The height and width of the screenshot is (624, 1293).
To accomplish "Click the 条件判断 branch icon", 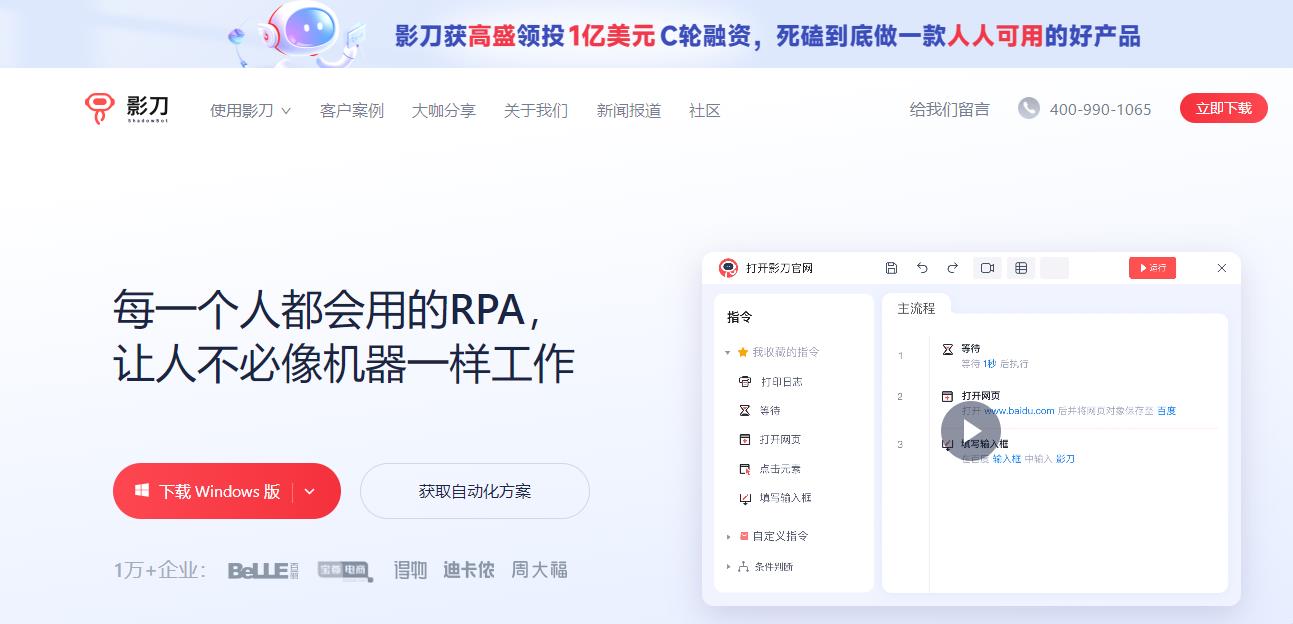I will click(743, 567).
